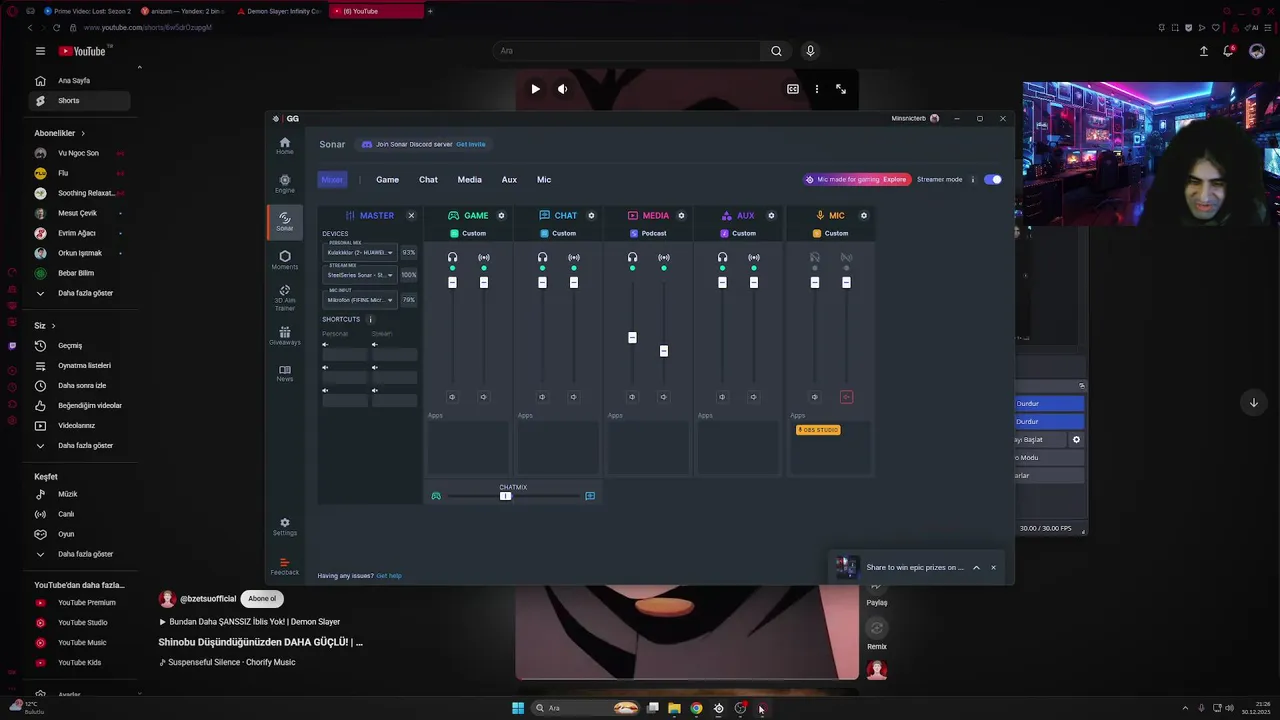Mute GAME stream mix speaker button
1280x720 pixels.
pyautogui.click(x=483, y=397)
